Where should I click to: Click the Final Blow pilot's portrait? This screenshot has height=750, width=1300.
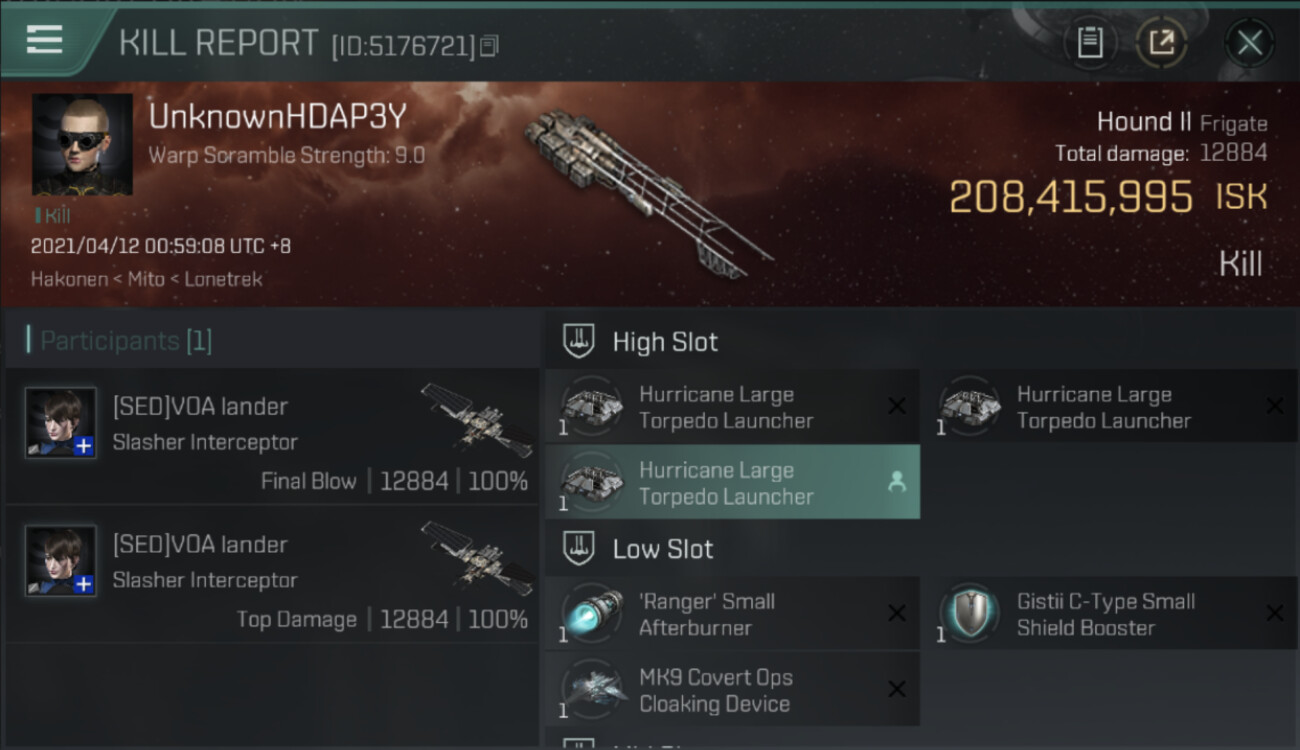[x=61, y=423]
